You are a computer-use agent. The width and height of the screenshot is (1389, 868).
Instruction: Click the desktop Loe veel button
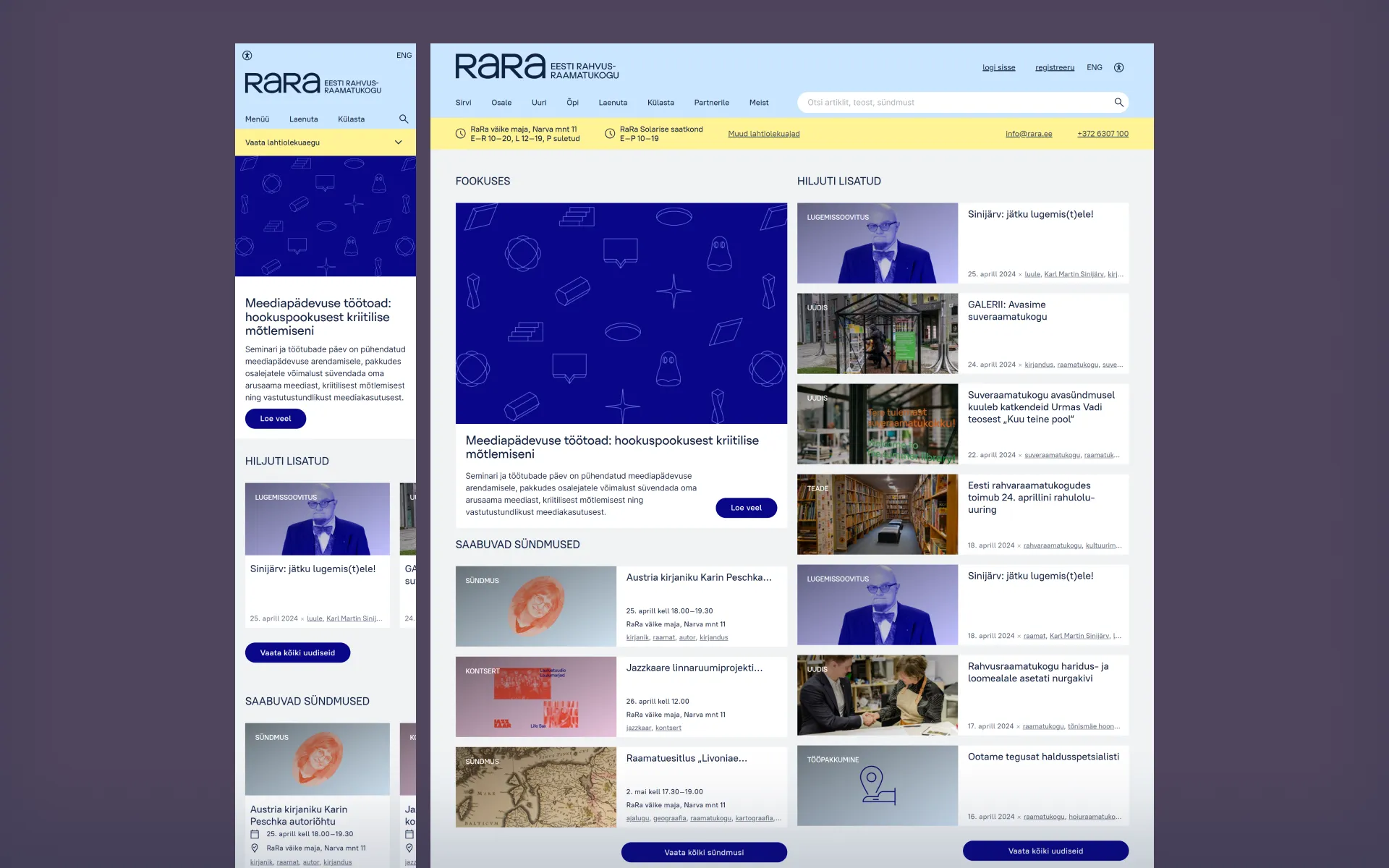(746, 508)
